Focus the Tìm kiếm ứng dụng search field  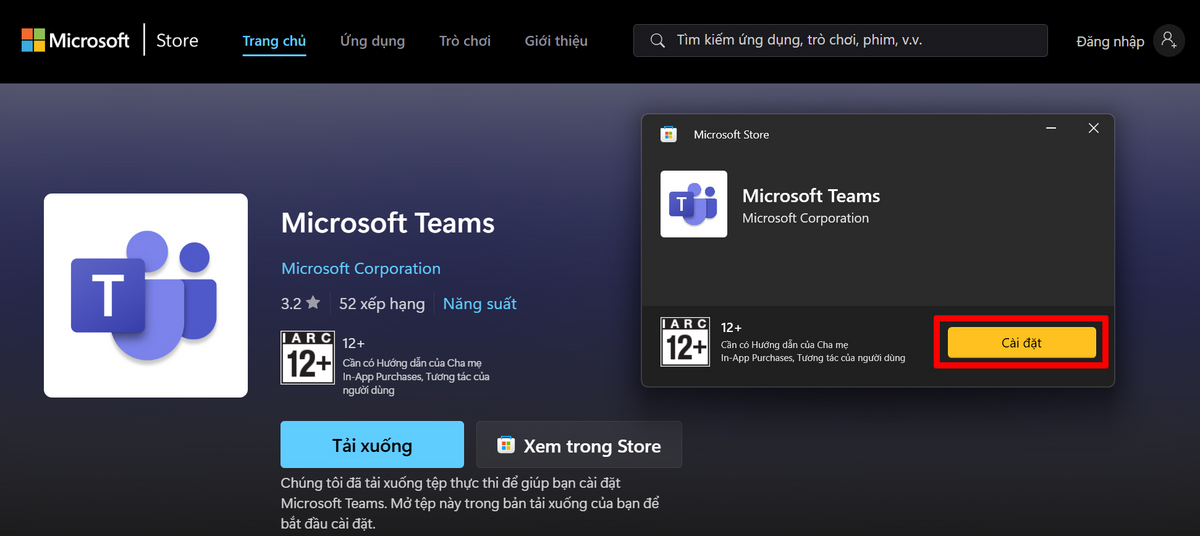click(840, 41)
